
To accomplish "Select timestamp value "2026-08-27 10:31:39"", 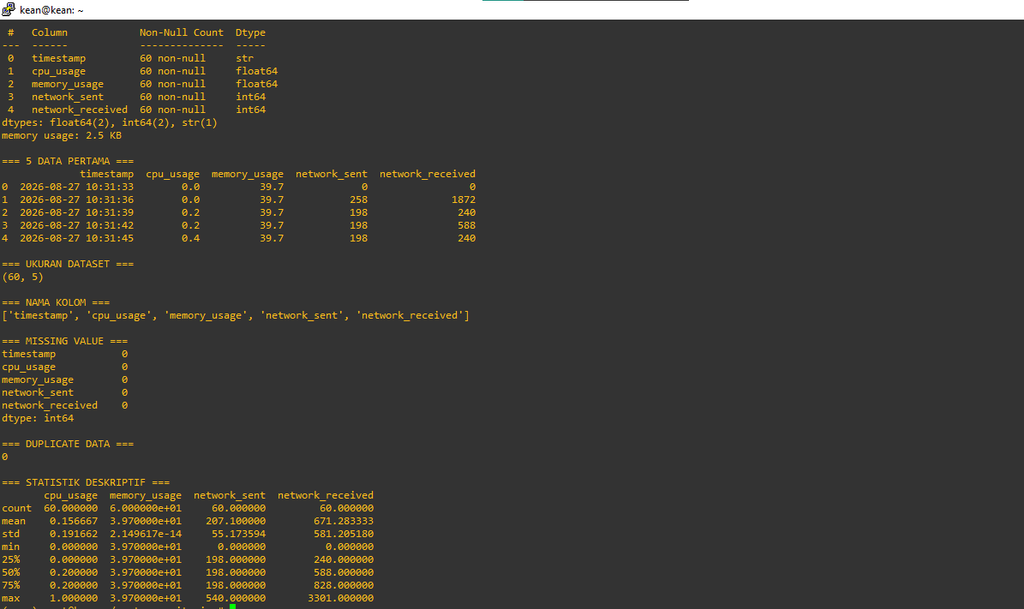I will [76, 213].
